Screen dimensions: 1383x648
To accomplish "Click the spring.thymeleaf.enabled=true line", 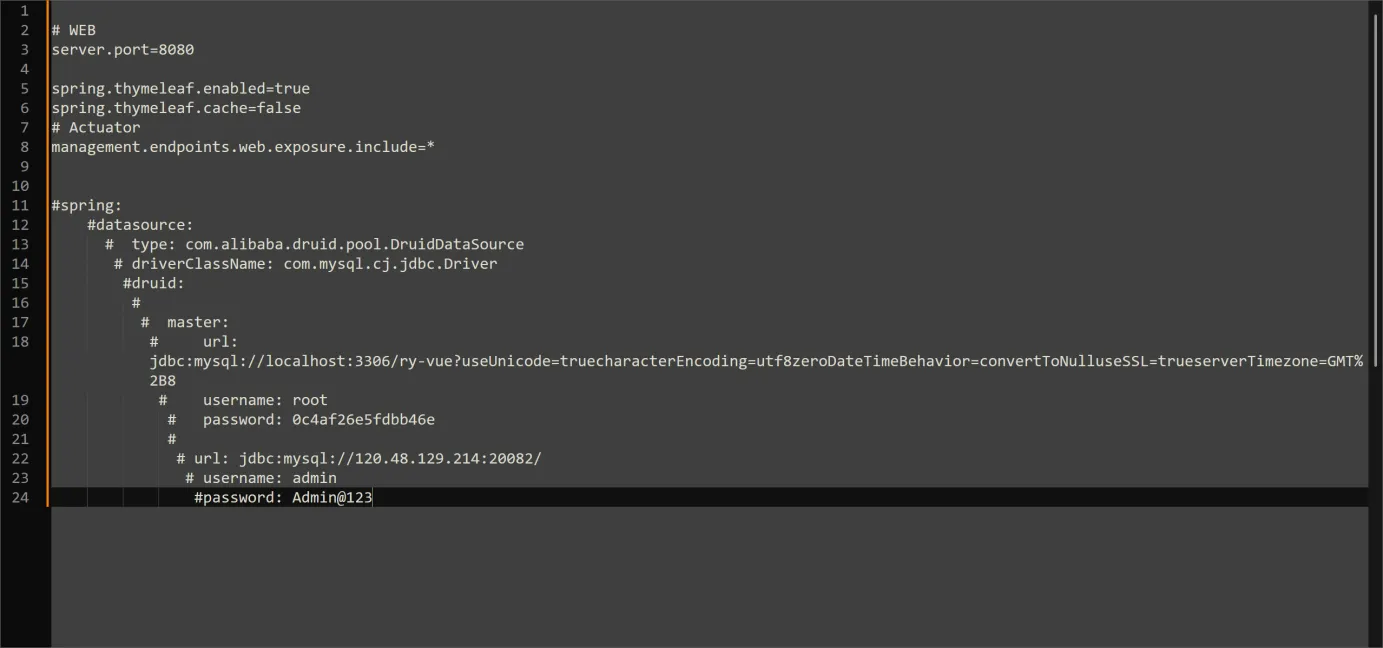I will click(x=181, y=88).
